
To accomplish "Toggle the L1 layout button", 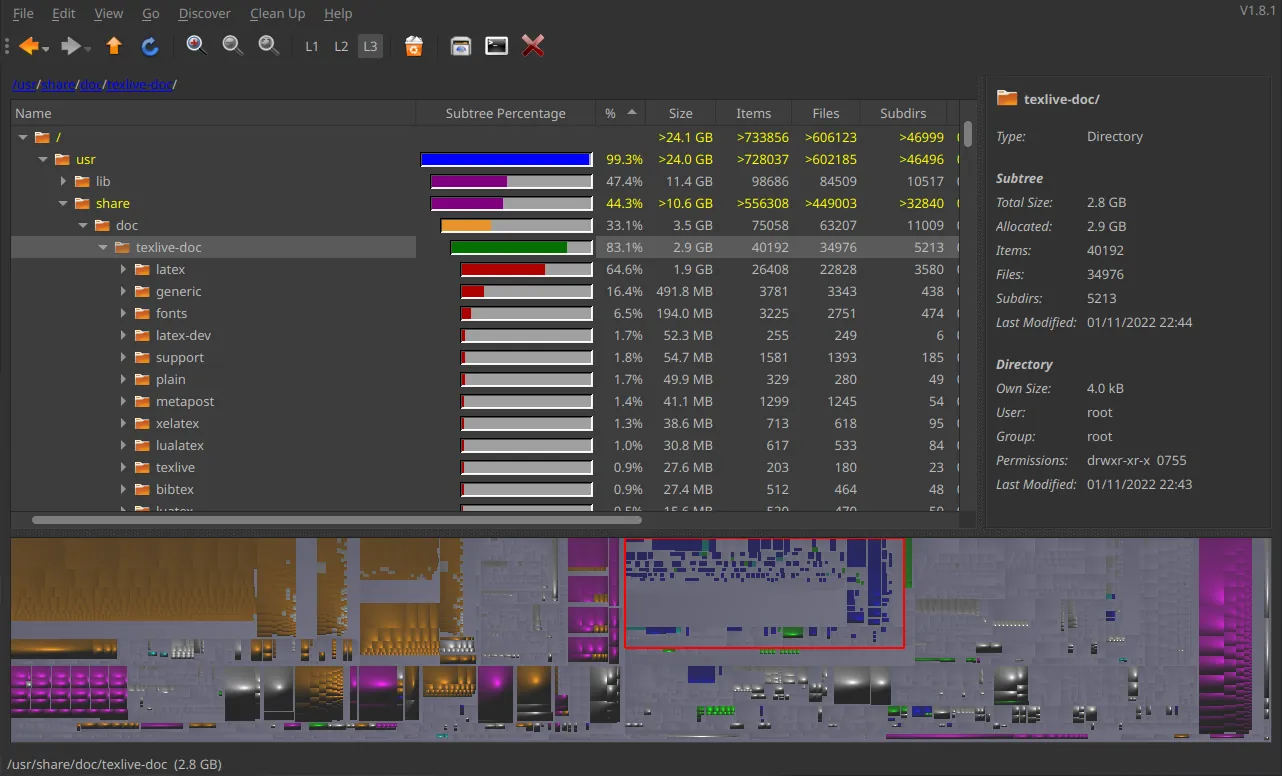I will click(312, 46).
